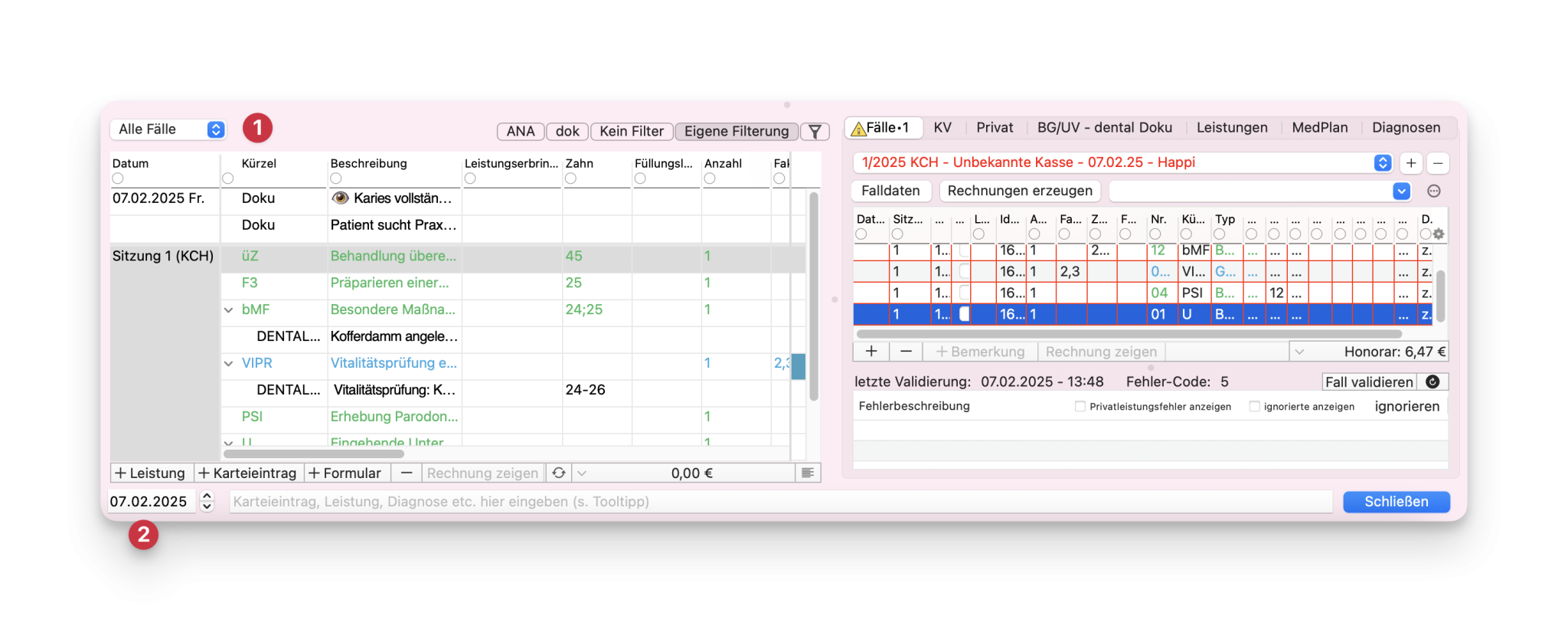Click the + Karteieintrag button
Image resolution: width=1568 pixels, height=622 pixels.
[248, 473]
